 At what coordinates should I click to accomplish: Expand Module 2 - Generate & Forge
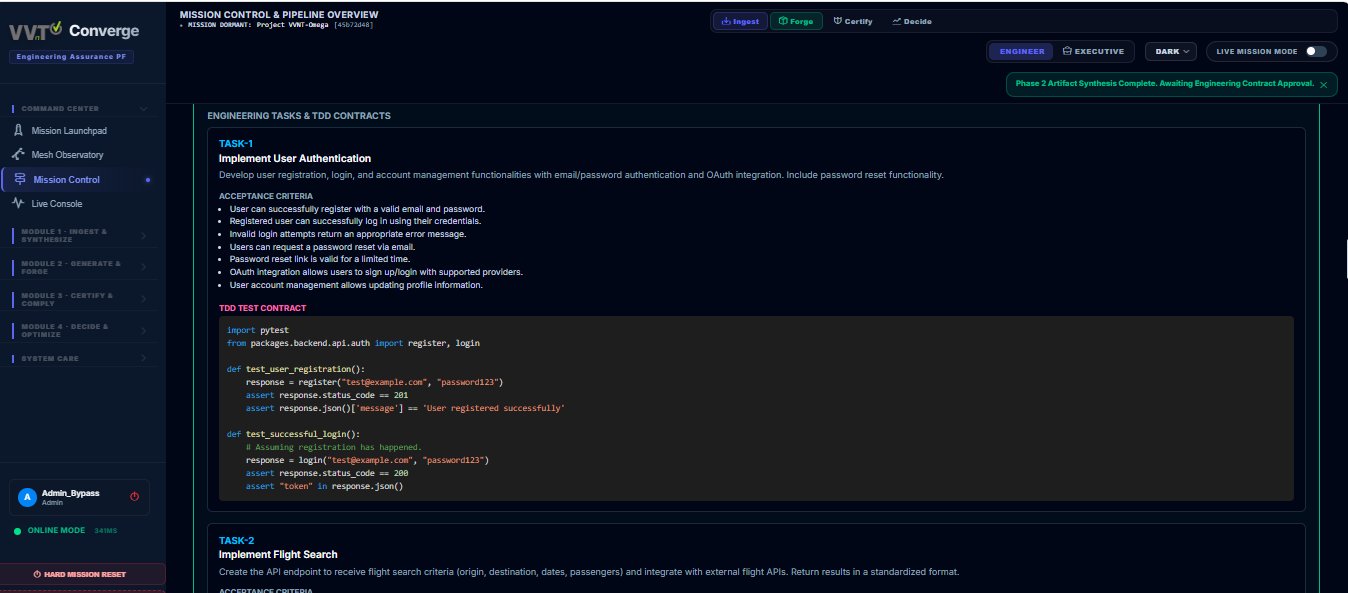click(79, 267)
